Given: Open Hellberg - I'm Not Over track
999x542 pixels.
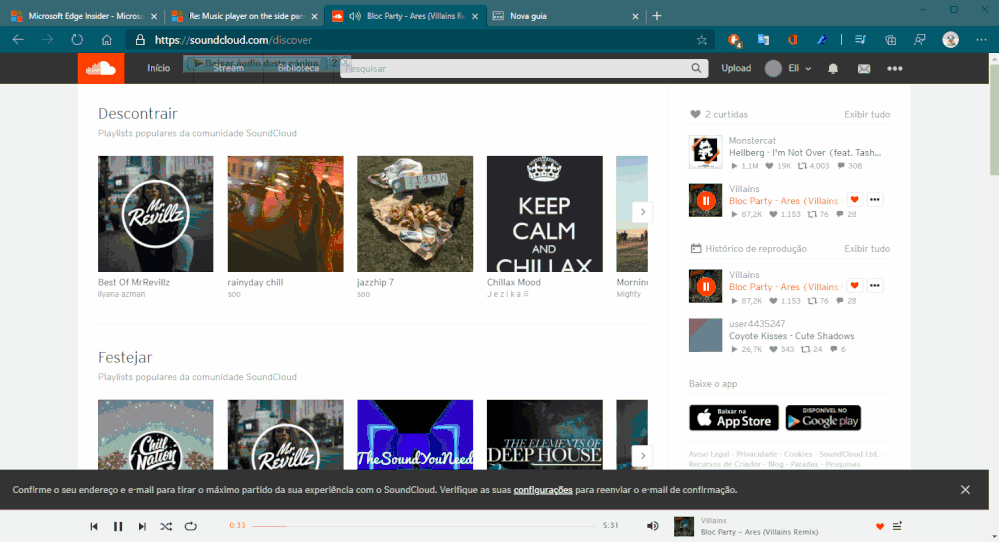Looking at the screenshot, I should point(805,153).
